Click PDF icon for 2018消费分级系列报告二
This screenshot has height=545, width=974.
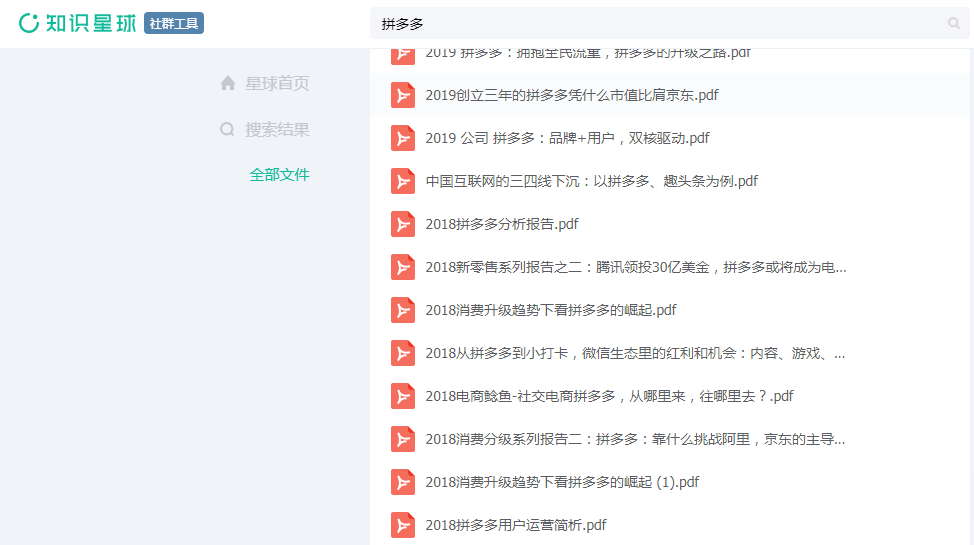[403, 439]
